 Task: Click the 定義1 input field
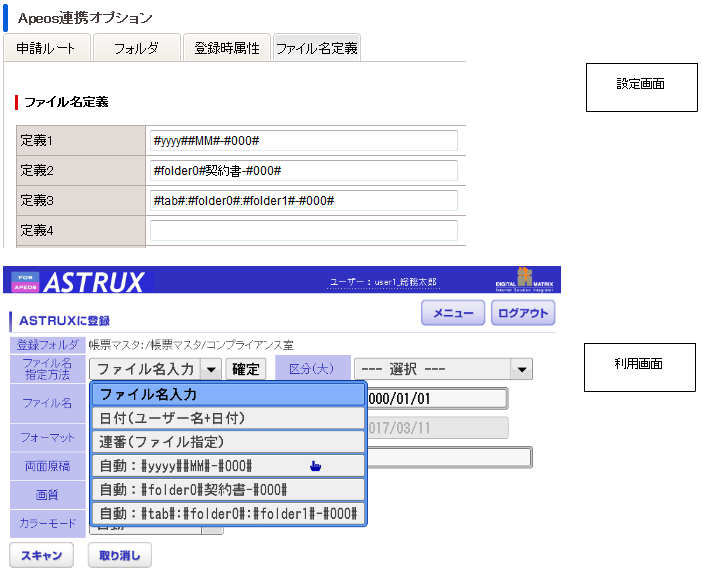pyautogui.click(x=304, y=141)
